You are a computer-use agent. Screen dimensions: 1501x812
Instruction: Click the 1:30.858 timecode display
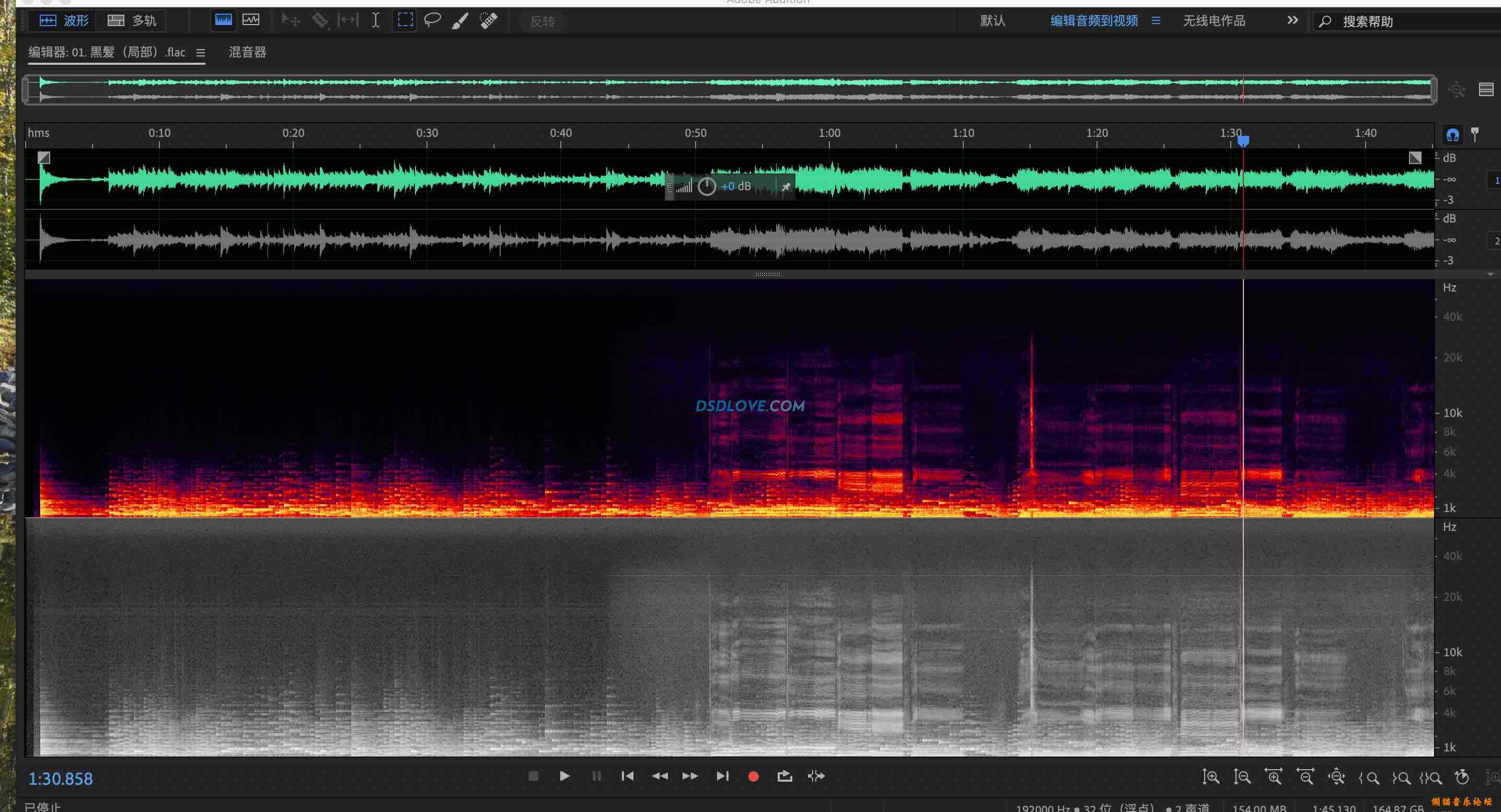pos(61,779)
